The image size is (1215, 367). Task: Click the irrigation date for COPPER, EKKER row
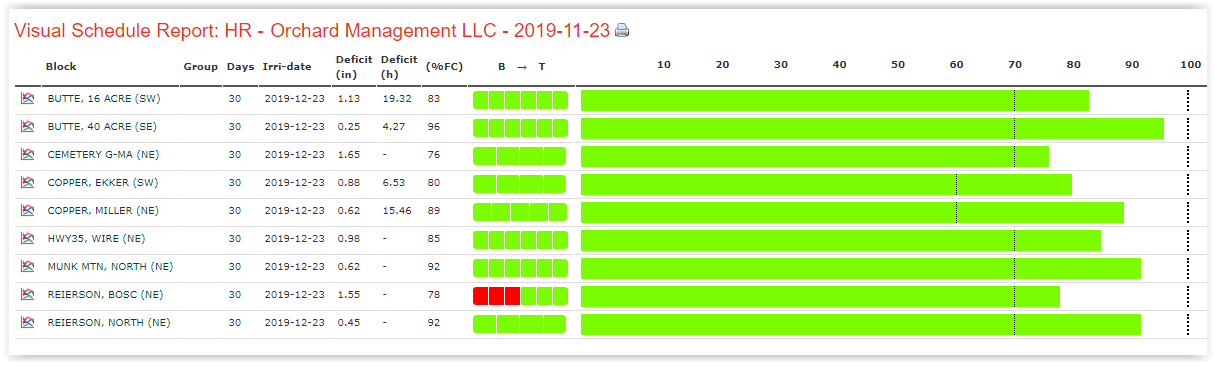coord(294,183)
